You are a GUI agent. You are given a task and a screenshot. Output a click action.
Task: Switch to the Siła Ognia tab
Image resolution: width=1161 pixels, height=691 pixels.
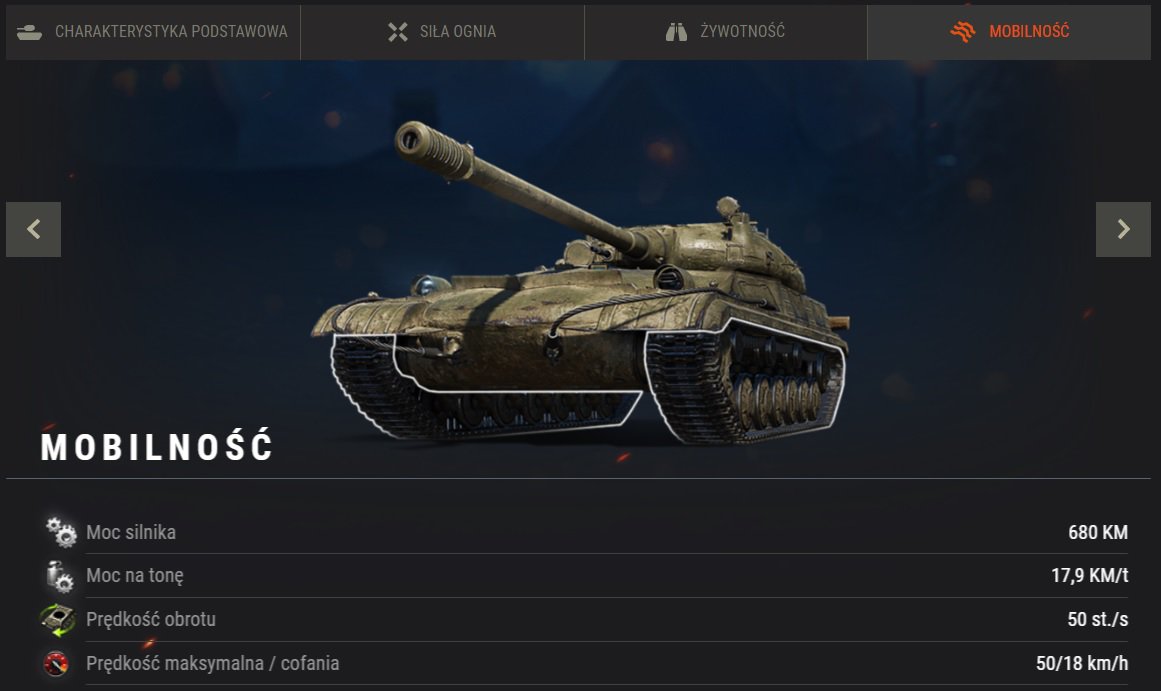[442, 32]
